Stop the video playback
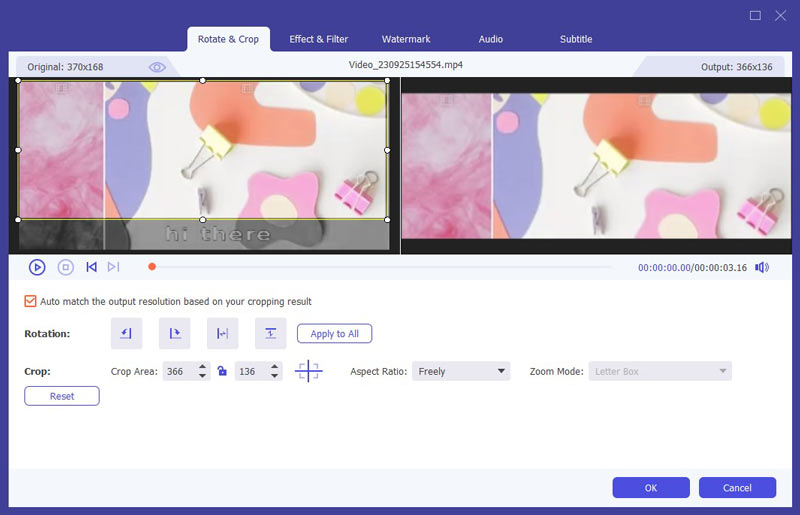Screen dimensions: 800x515 pos(65,267)
